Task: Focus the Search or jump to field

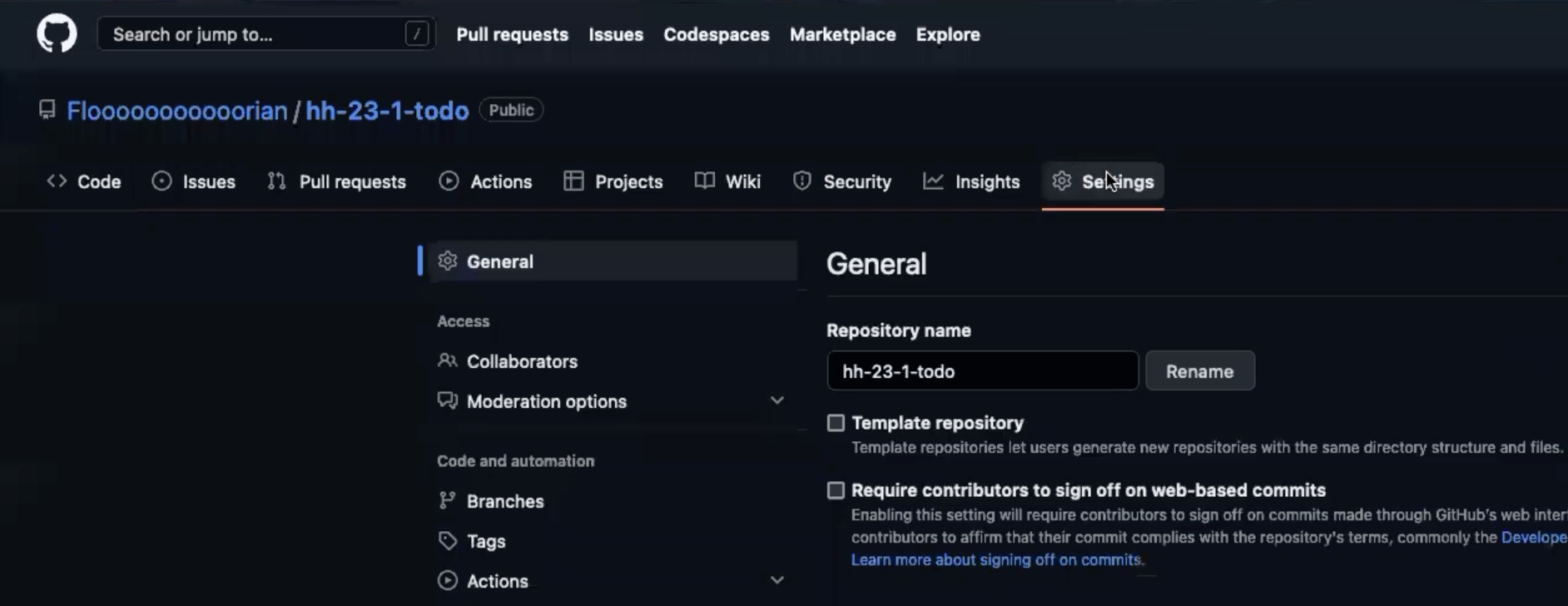Action: (x=266, y=34)
